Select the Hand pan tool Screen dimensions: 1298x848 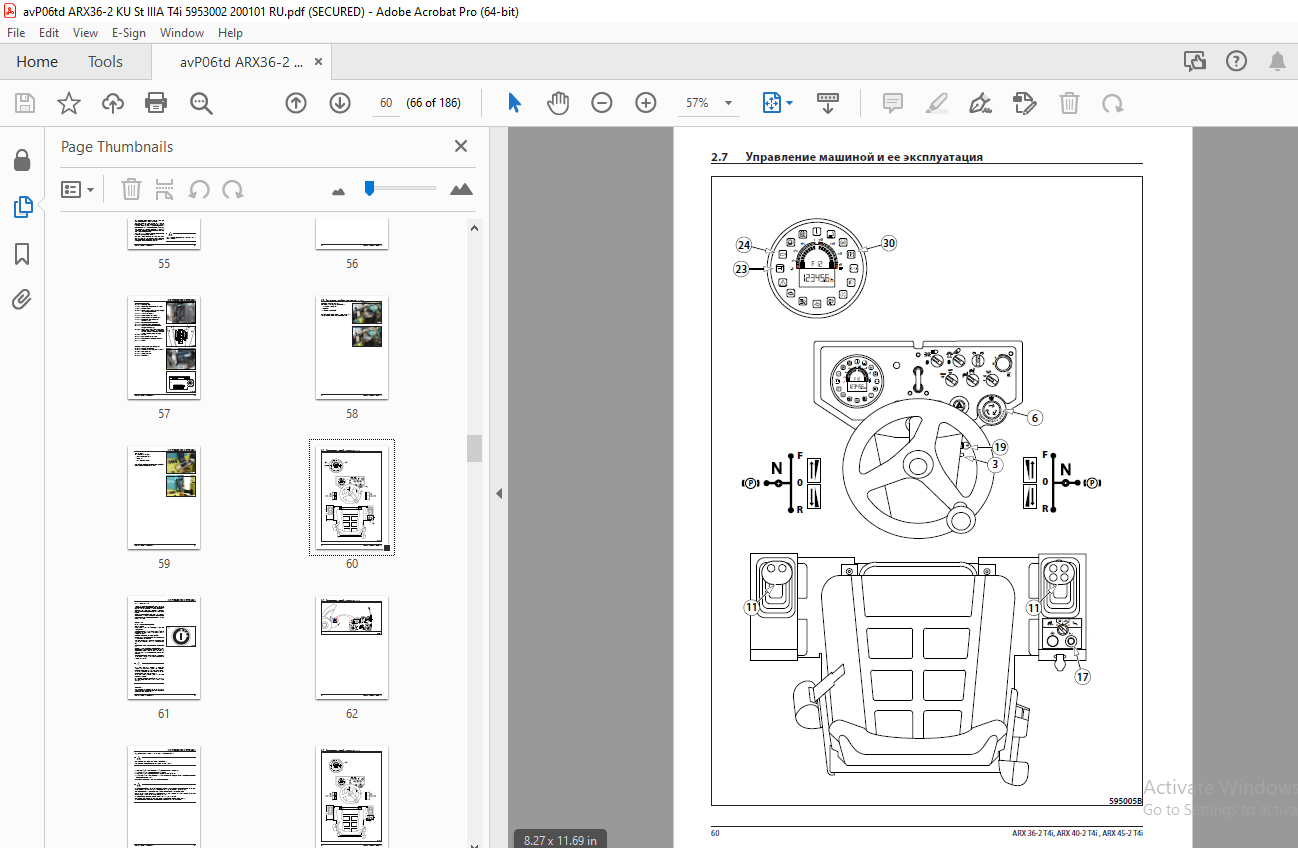coord(558,103)
